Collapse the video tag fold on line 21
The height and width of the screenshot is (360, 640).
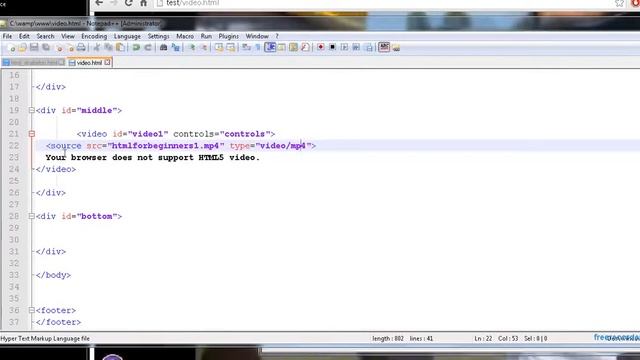pos(31,134)
